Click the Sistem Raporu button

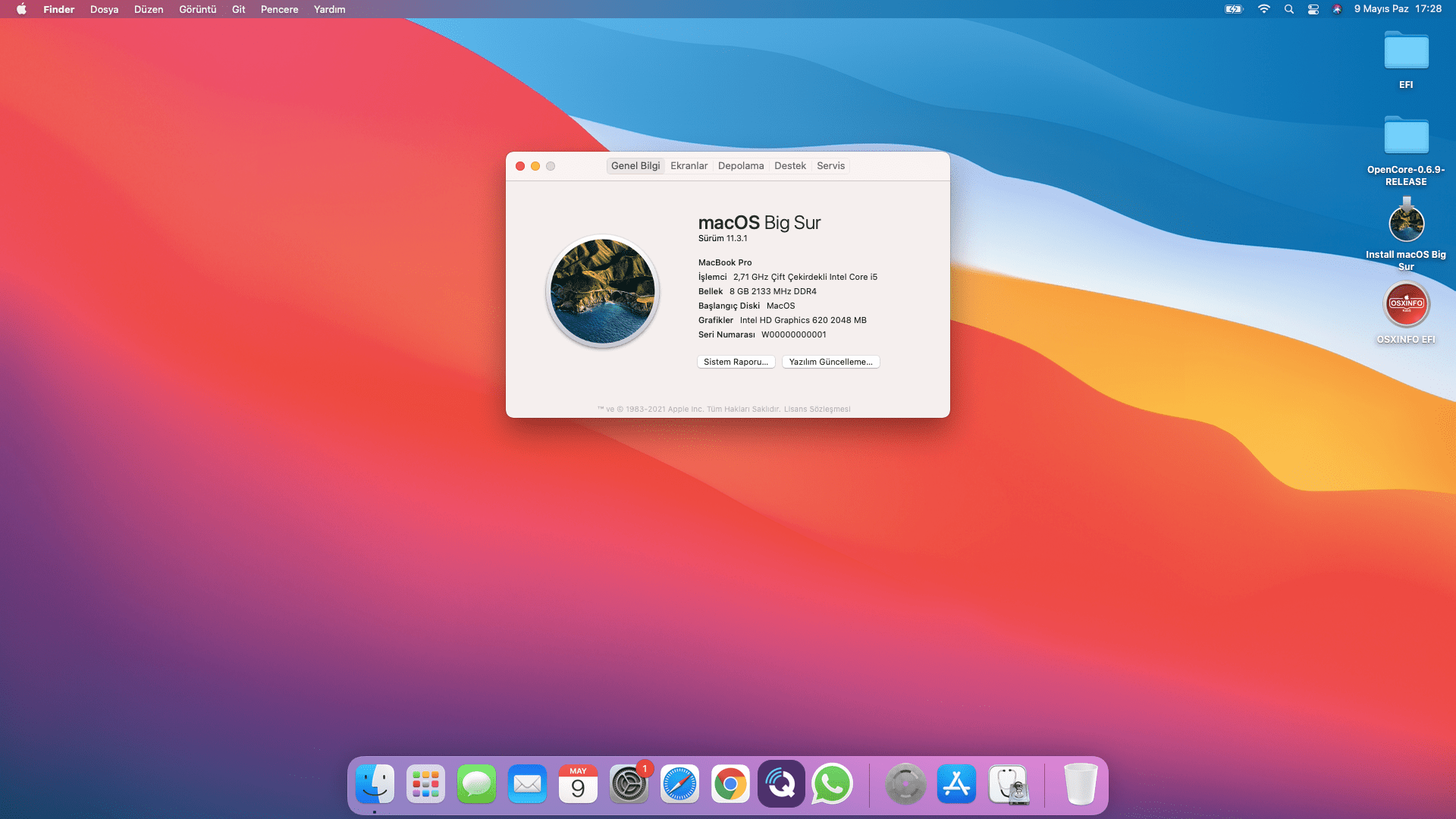coord(736,362)
